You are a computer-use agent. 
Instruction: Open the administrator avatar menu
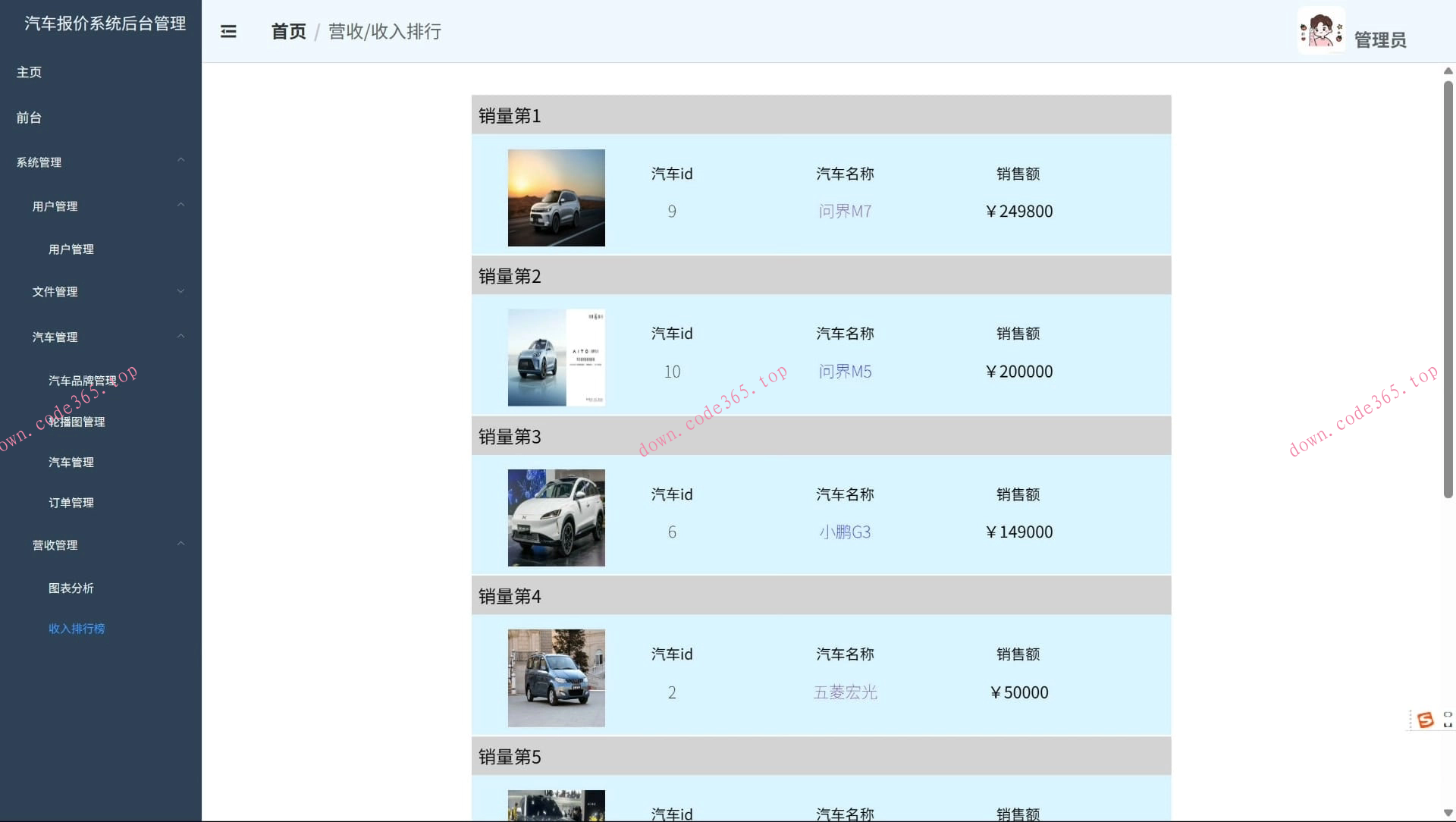pos(1321,30)
